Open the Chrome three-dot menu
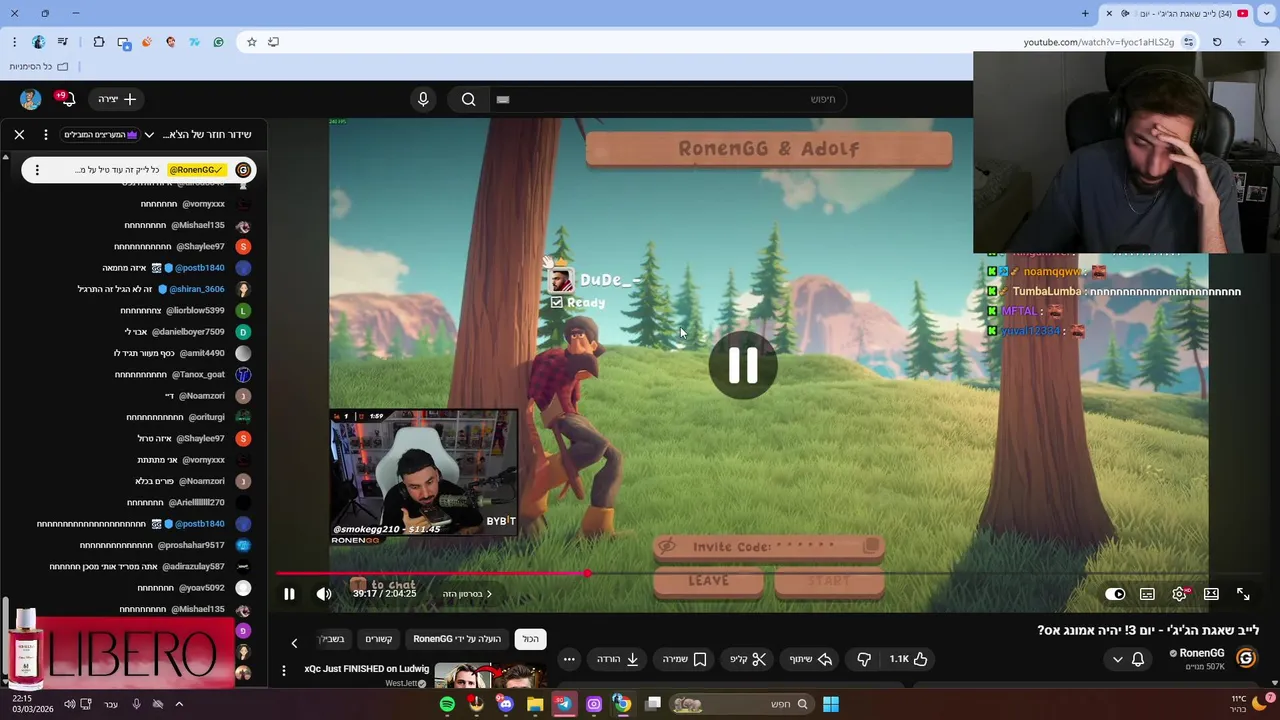 tap(14, 42)
